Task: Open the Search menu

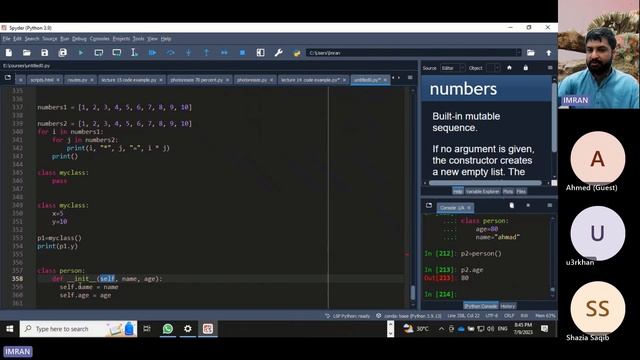Action: [x=32, y=39]
